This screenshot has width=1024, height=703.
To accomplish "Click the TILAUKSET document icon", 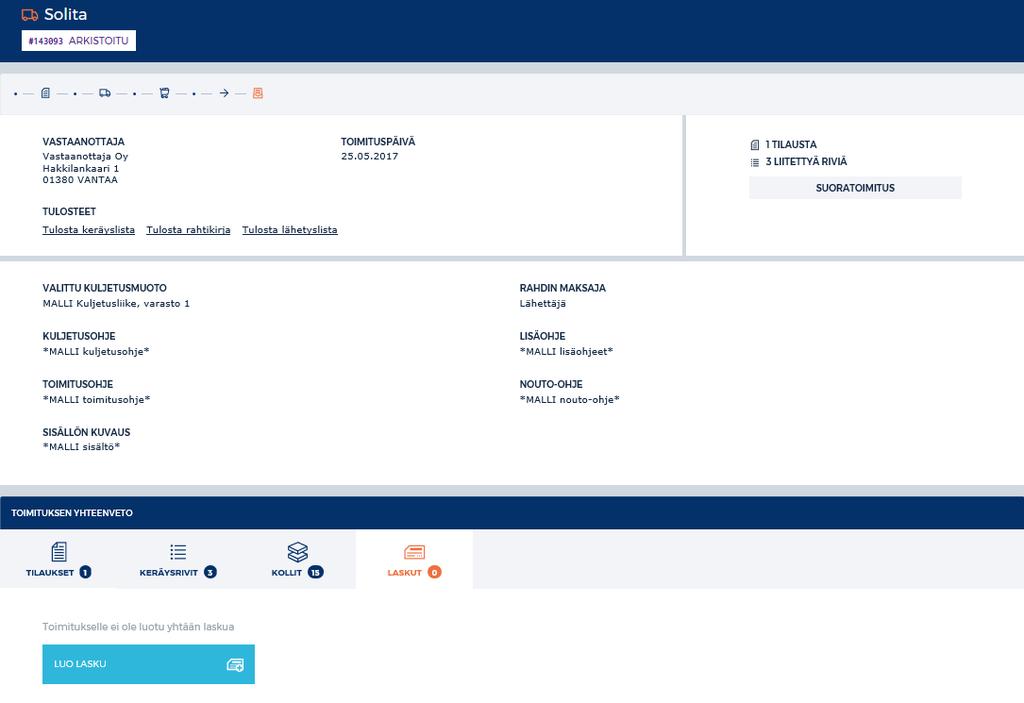I will (59, 551).
